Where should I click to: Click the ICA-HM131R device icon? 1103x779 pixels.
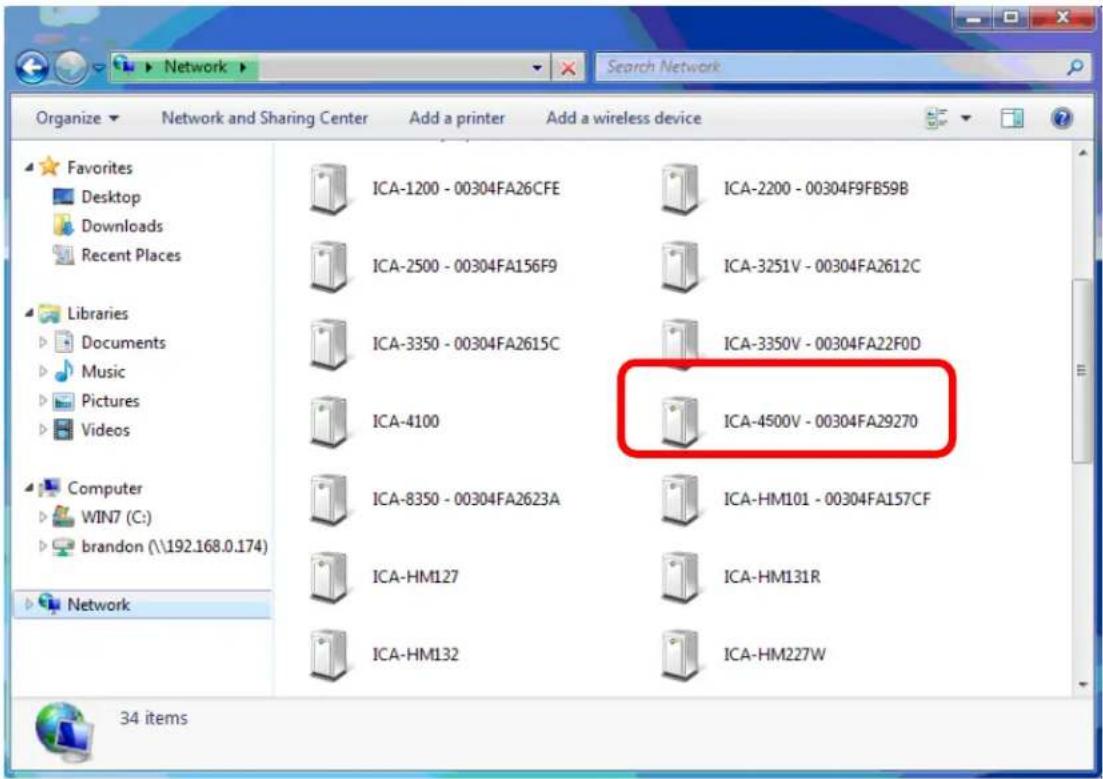click(680, 576)
